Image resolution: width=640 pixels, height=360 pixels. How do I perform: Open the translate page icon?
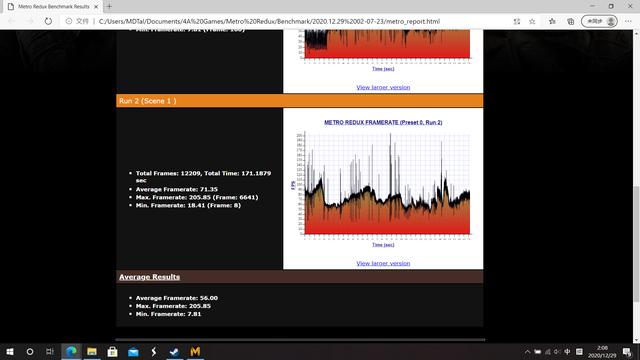pyautogui.click(x=517, y=21)
